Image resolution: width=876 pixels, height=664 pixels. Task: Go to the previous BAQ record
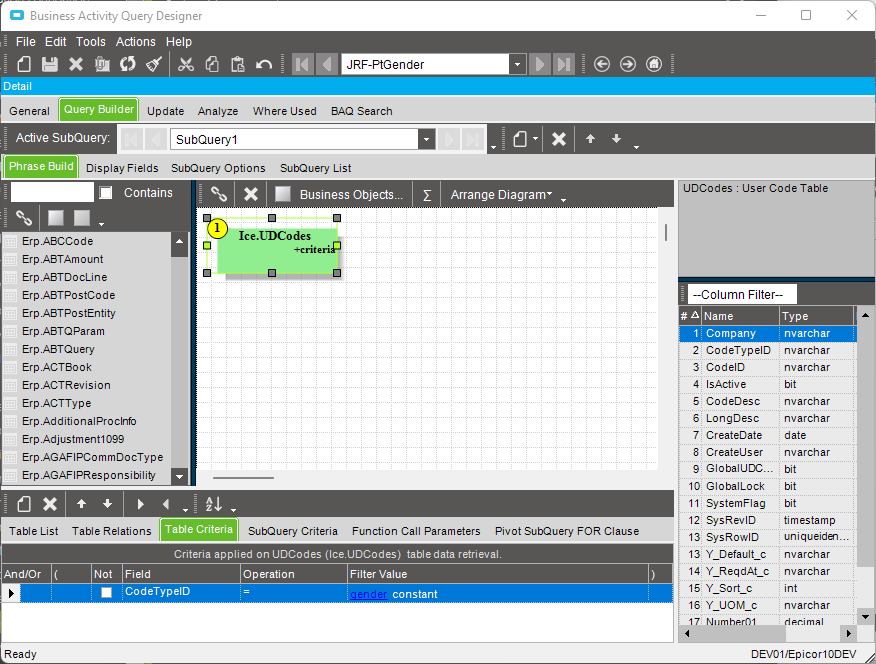pyautogui.click(x=327, y=64)
